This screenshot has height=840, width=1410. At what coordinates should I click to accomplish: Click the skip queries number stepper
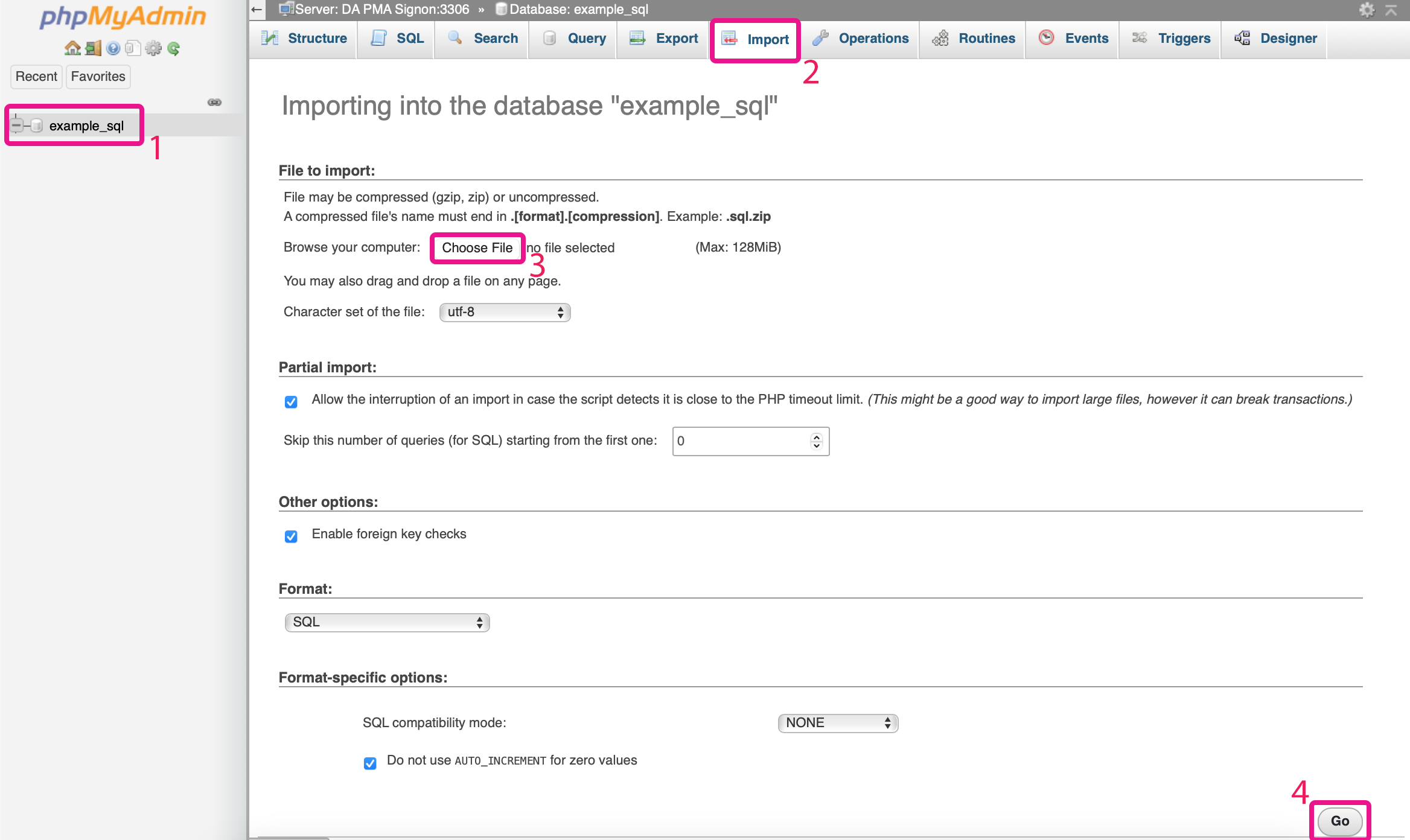tap(816, 441)
